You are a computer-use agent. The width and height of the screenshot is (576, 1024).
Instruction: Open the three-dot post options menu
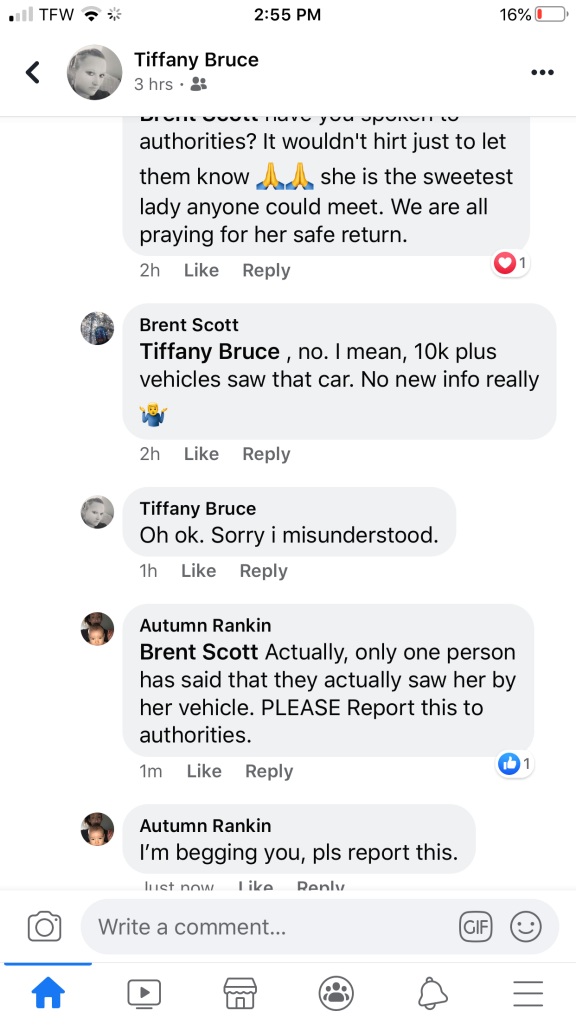[x=542, y=72]
